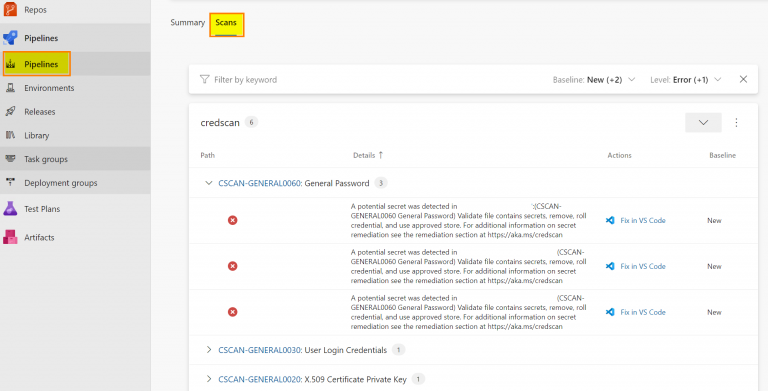The height and width of the screenshot is (391, 768).
Task: Click the Deployment groups icon
Action: click(x=10, y=182)
